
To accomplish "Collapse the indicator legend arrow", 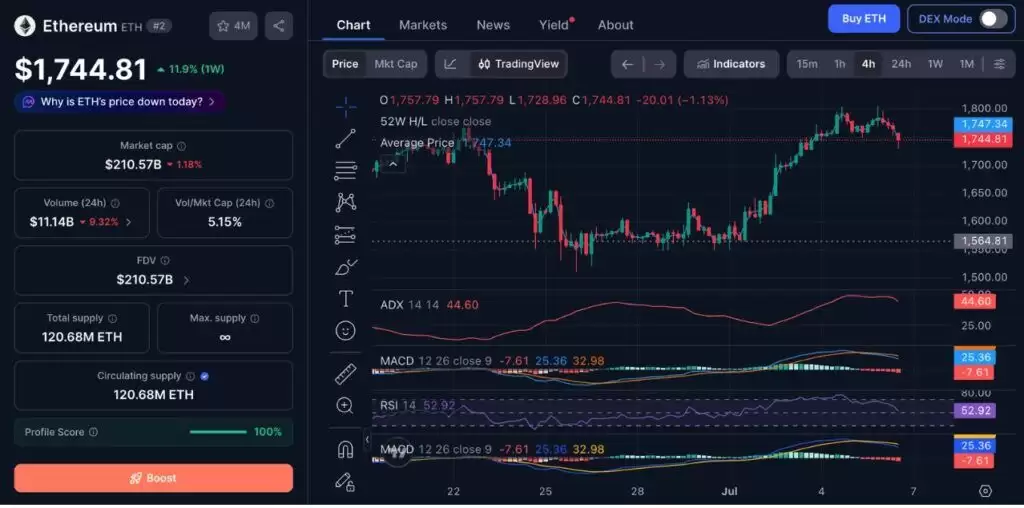I will coord(393,164).
